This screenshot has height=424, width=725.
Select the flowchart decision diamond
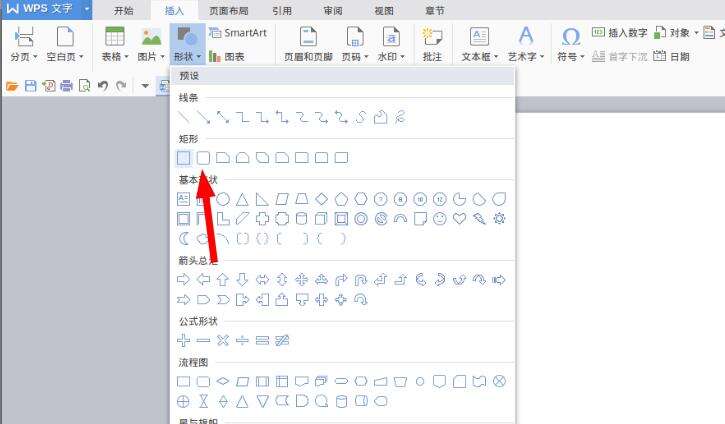(223, 381)
